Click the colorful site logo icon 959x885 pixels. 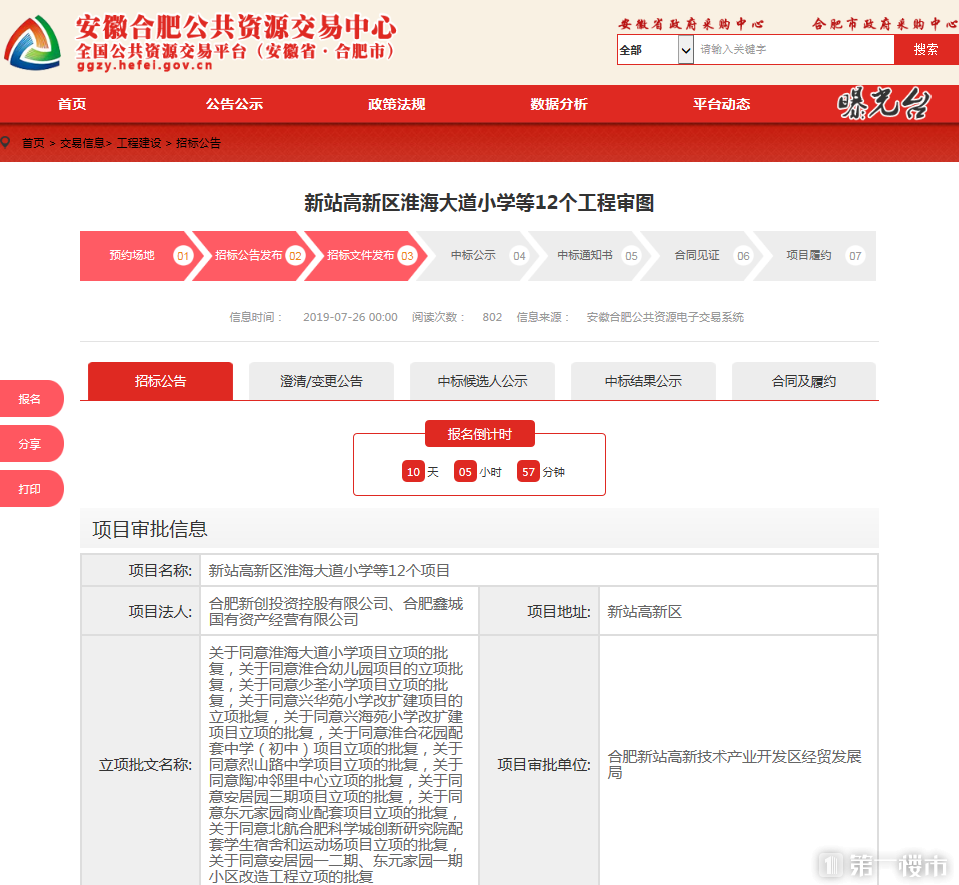[31, 42]
